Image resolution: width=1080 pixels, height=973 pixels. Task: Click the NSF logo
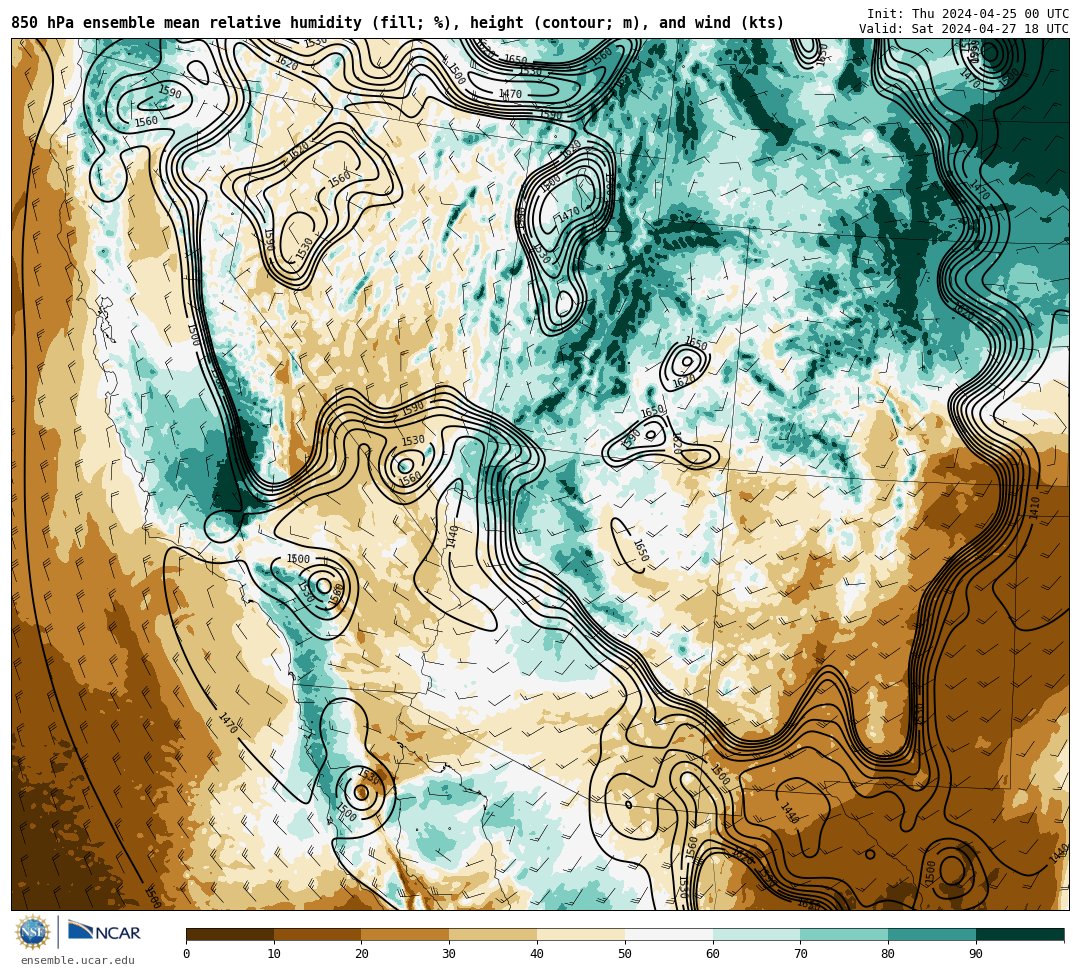(x=33, y=932)
